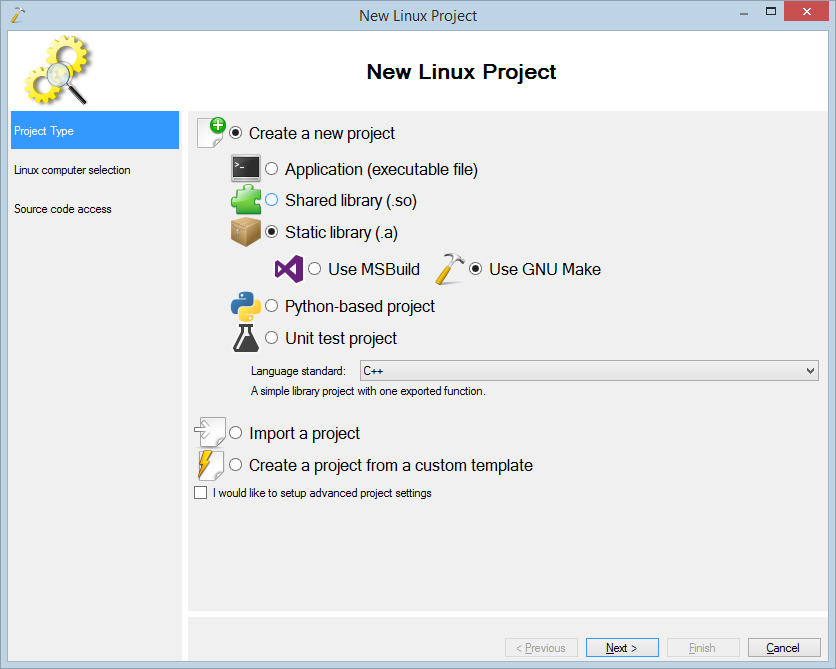Go to Source code access step
Screen dimensions: 836x669
pyautogui.click(x=63, y=209)
